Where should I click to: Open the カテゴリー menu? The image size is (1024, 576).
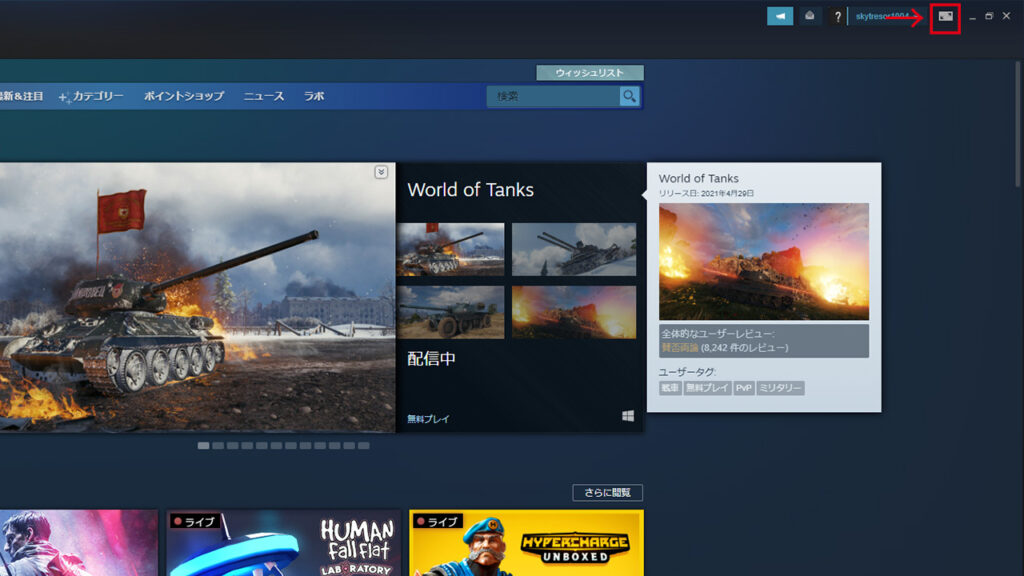click(x=98, y=96)
